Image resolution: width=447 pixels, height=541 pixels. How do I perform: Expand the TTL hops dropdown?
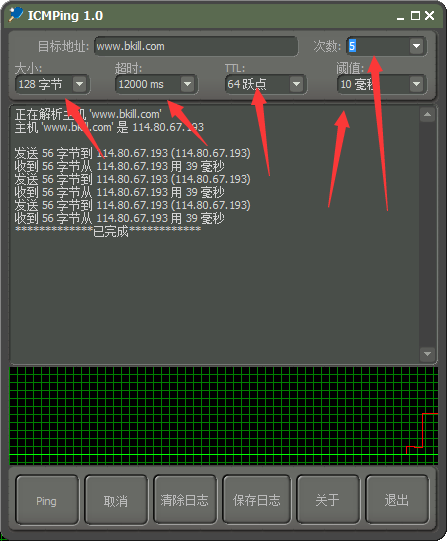pyautogui.click(x=296, y=84)
